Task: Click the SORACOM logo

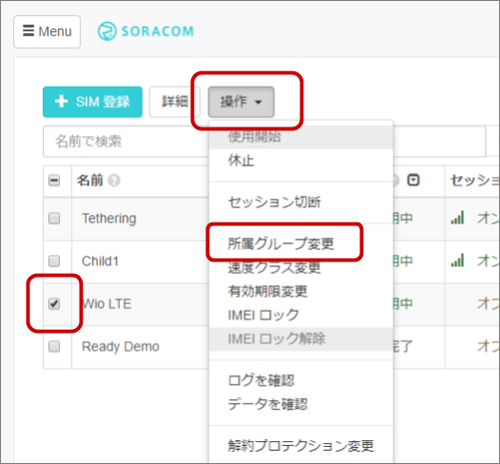Action: (x=146, y=31)
